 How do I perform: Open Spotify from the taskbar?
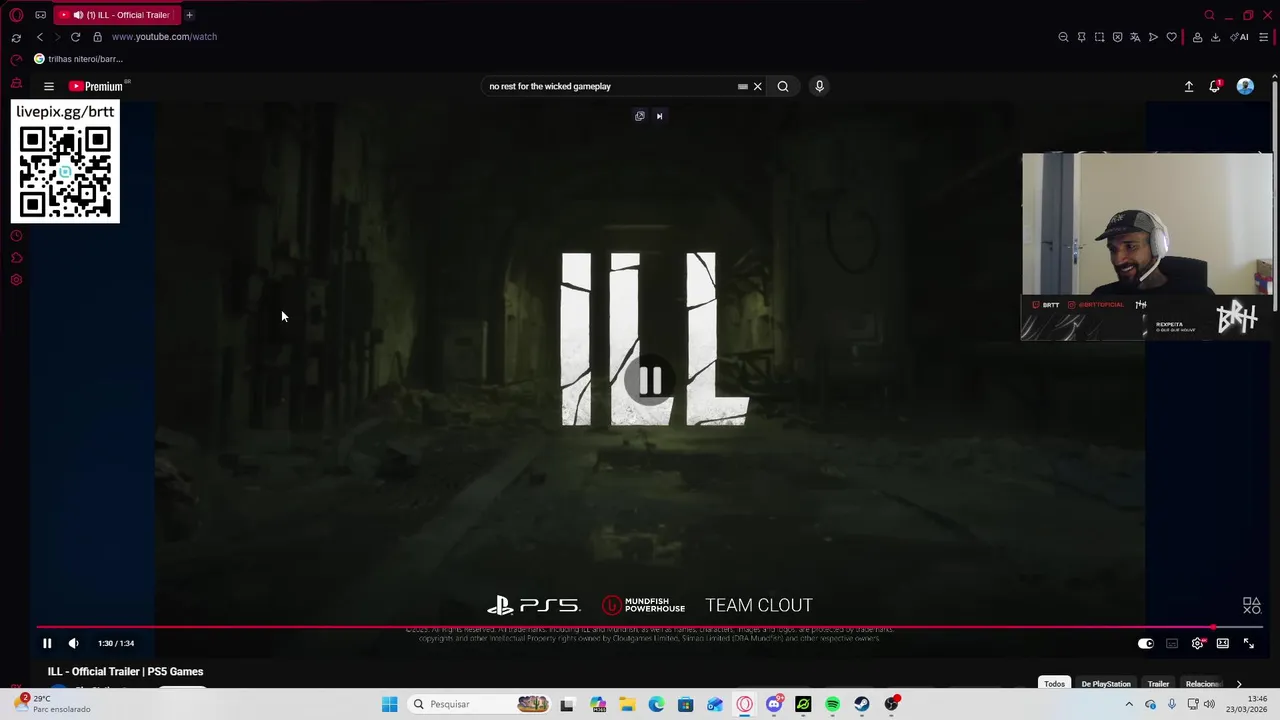pyautogui.click(x=832, y=704)
